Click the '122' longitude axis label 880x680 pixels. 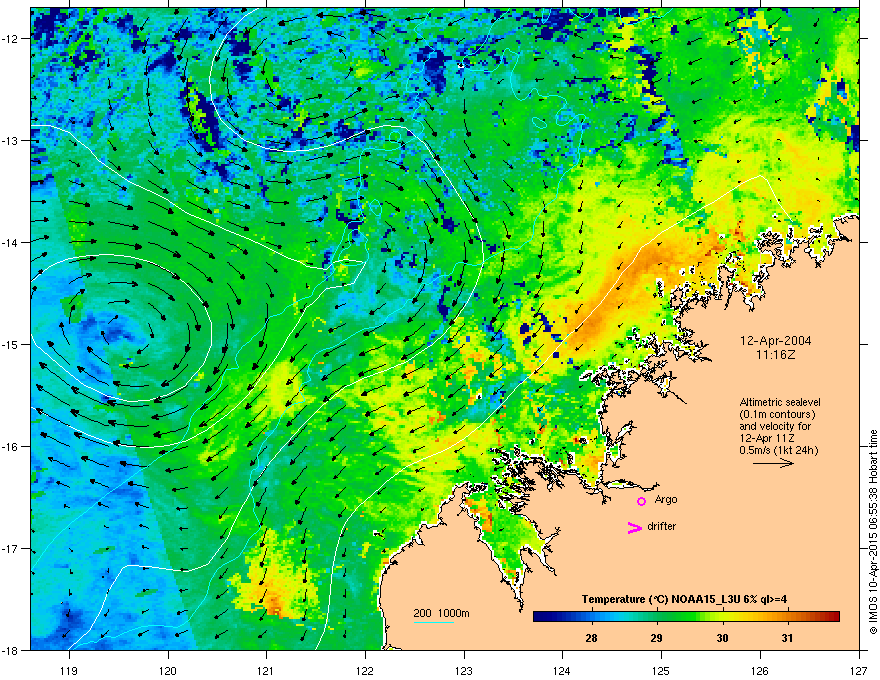tap(365, 670)
